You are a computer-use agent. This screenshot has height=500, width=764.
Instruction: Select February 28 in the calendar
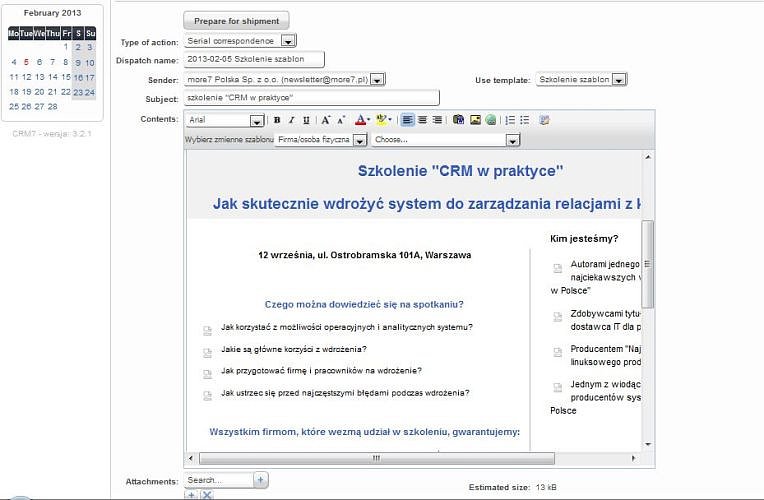(x=53, y=106)
